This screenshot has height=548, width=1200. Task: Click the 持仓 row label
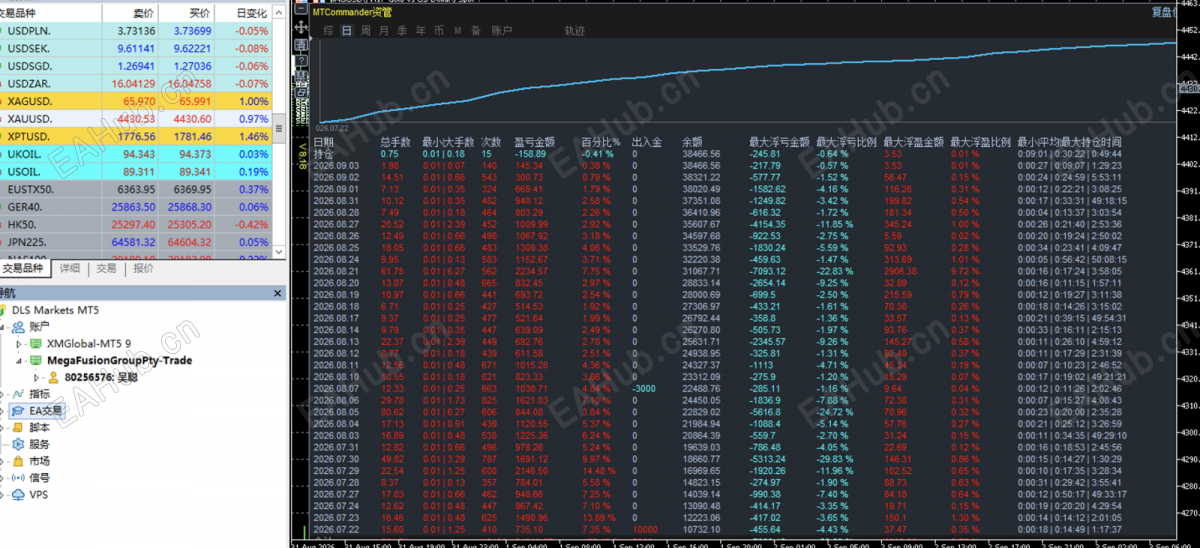click(324, 154)
